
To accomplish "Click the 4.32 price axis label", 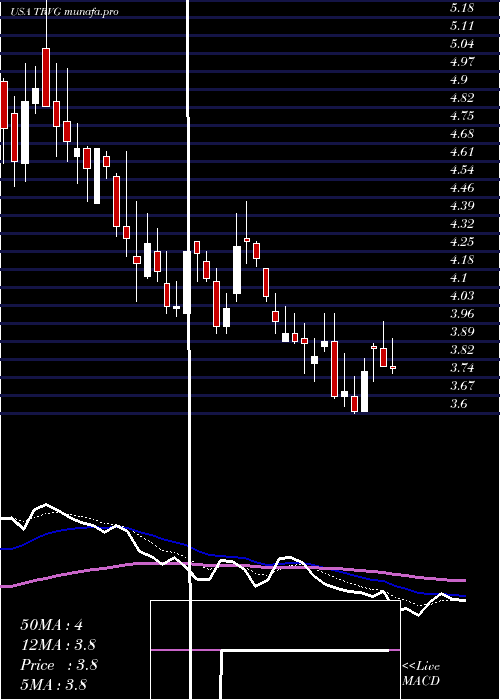I will 462,224.
